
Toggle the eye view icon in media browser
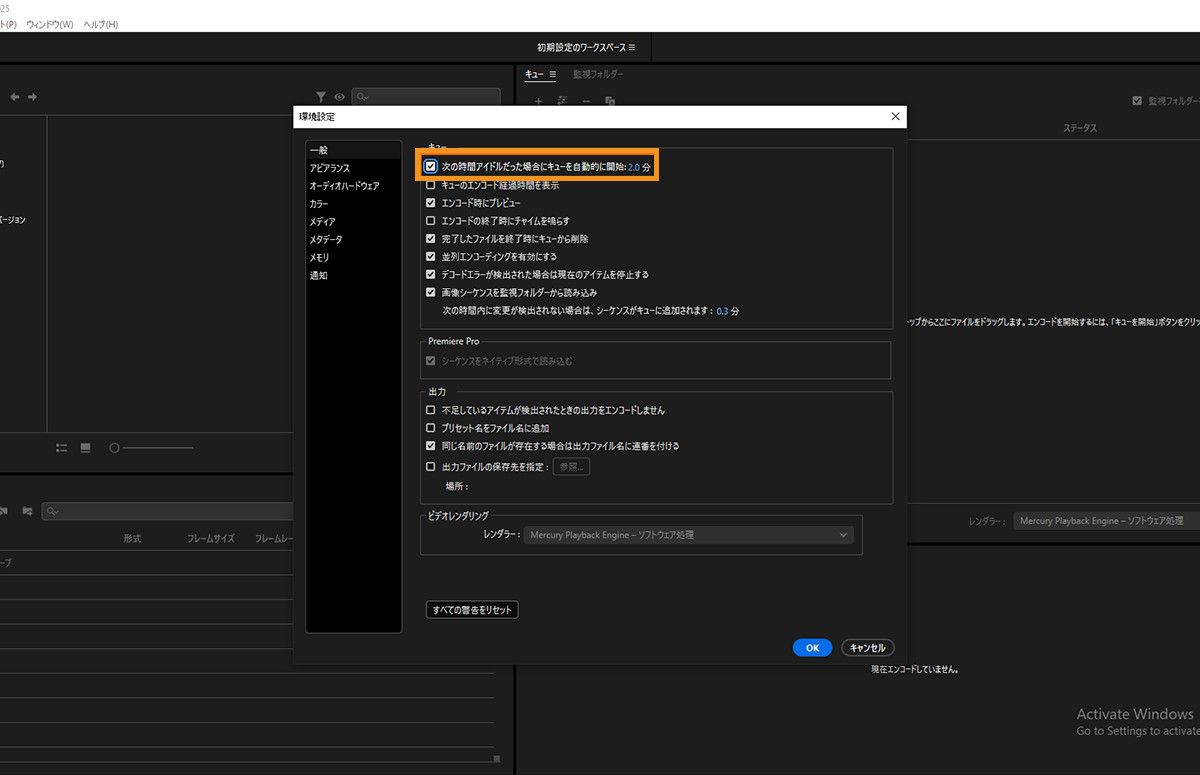(340, 97)
